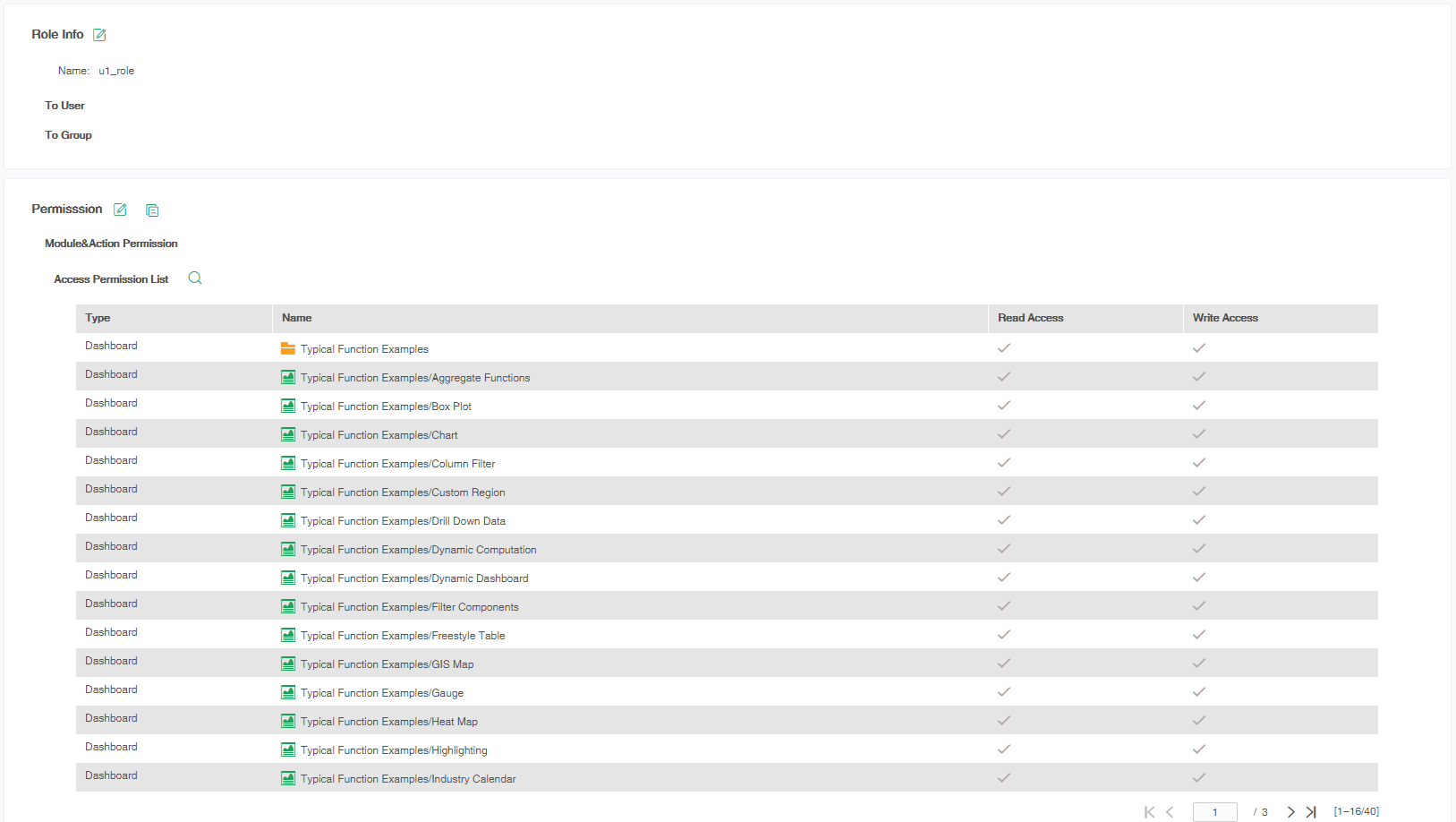The width and height of the screenshot is (1456, 822).
Task: Click Write Access check for Typical Function Examples folder
Action: (x=1199, y=347)
